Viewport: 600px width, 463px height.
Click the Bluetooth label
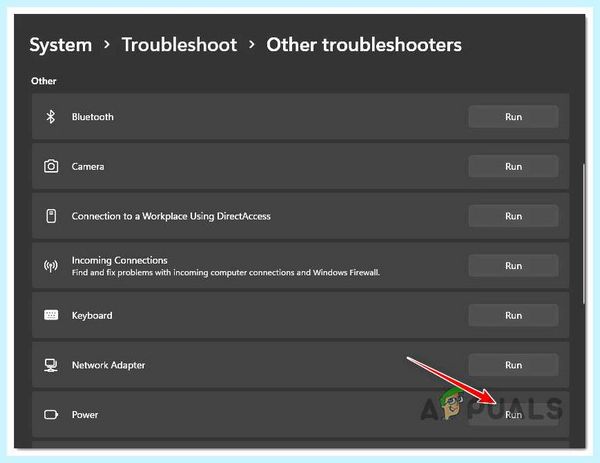coord(93,117)
